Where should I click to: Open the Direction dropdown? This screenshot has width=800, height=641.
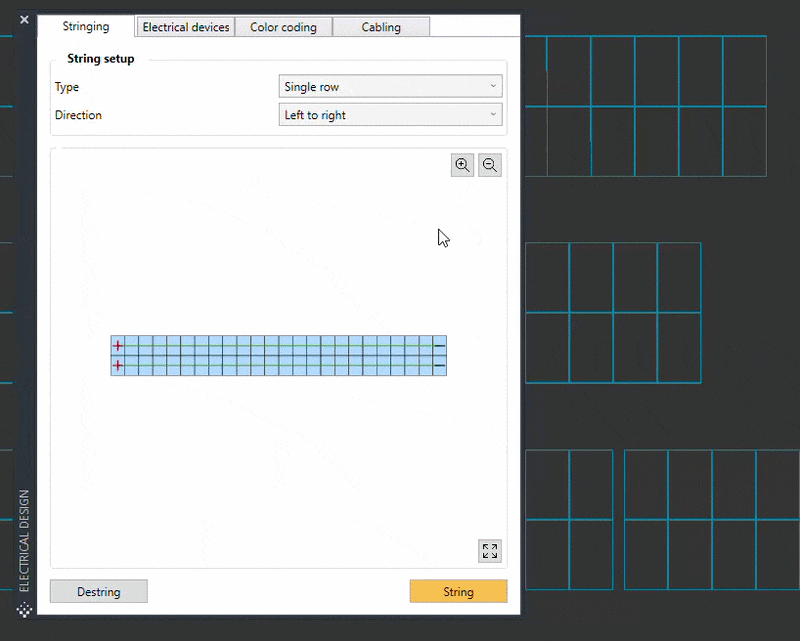(390, 114)
